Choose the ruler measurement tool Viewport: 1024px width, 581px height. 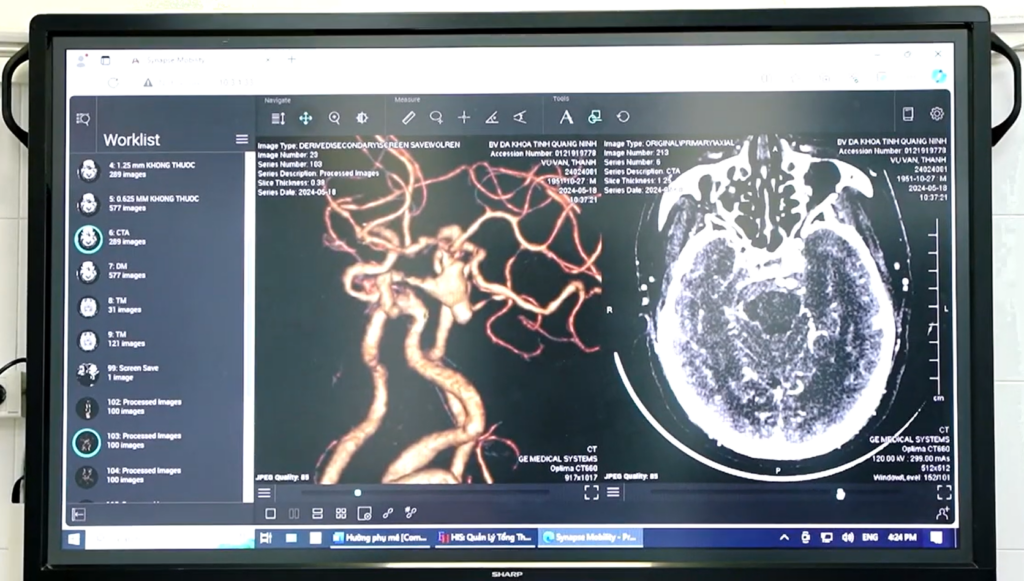click(408, 118)
